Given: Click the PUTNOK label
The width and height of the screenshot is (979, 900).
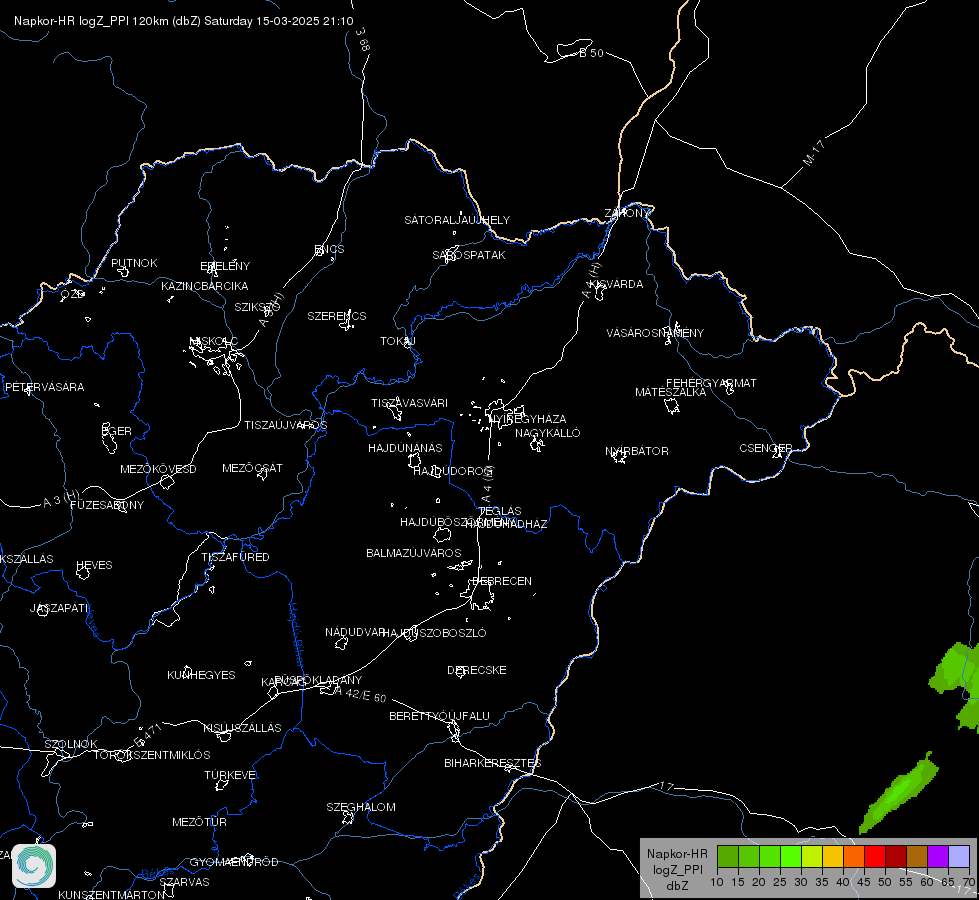Looking at the screenshot, I should pyautogui.click(x=134, y=263).
